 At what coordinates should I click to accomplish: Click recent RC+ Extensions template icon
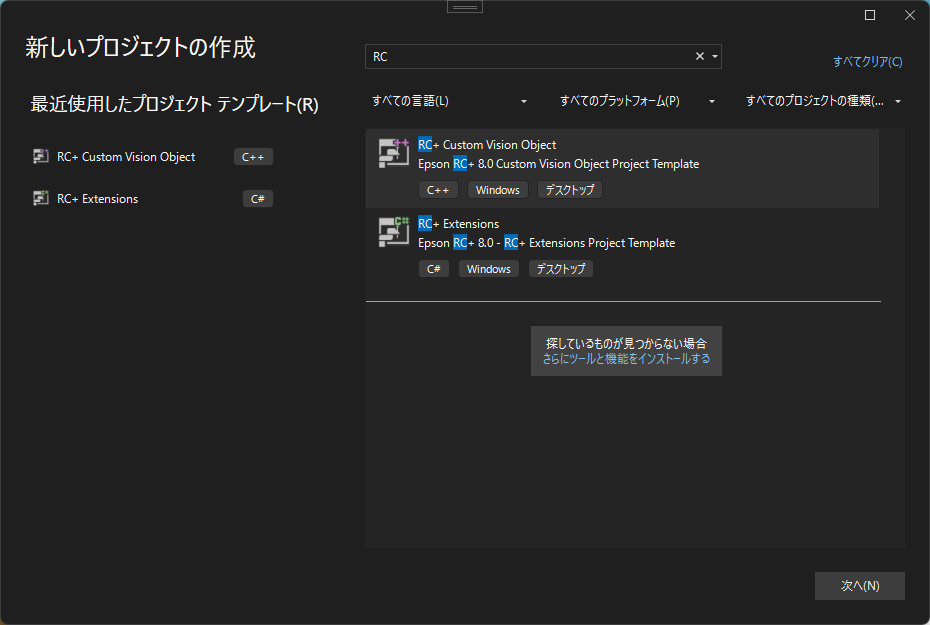41,198
